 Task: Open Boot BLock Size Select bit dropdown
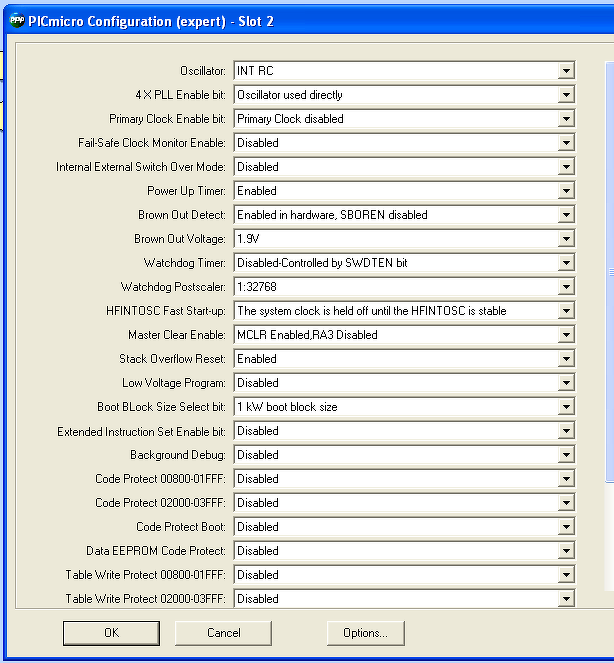(404, 407)
